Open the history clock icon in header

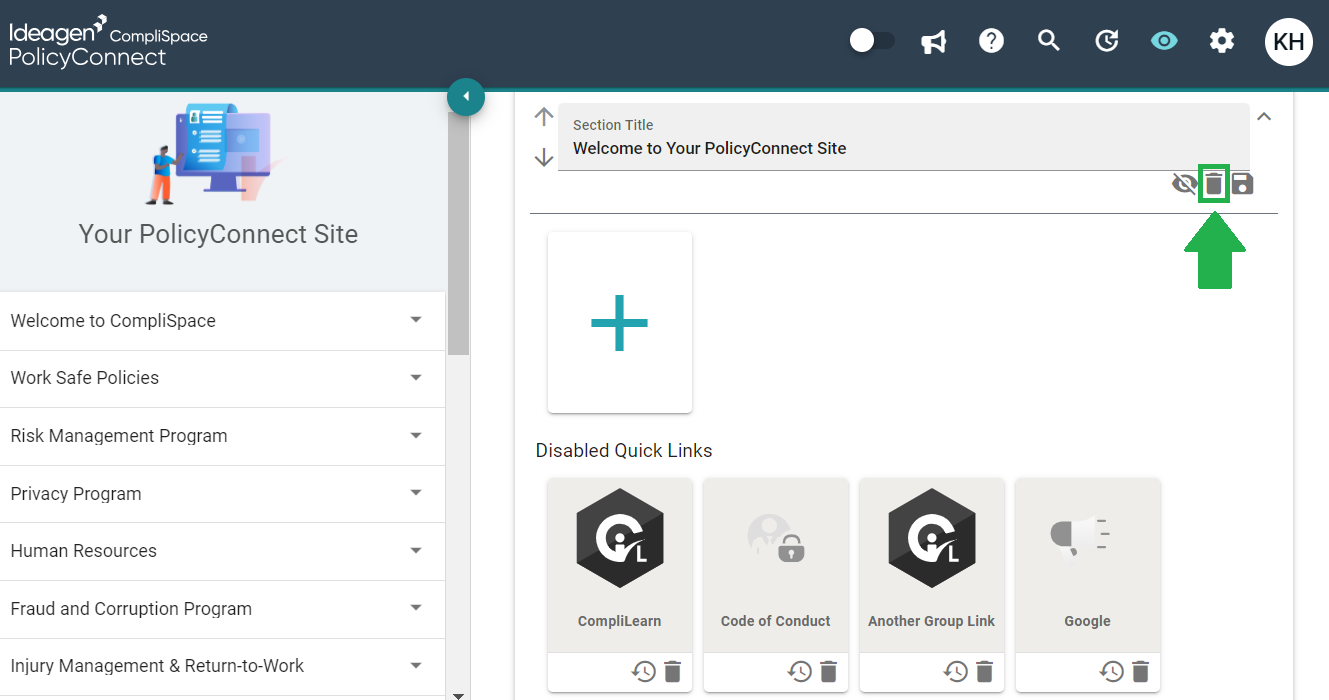[1106, 41]
